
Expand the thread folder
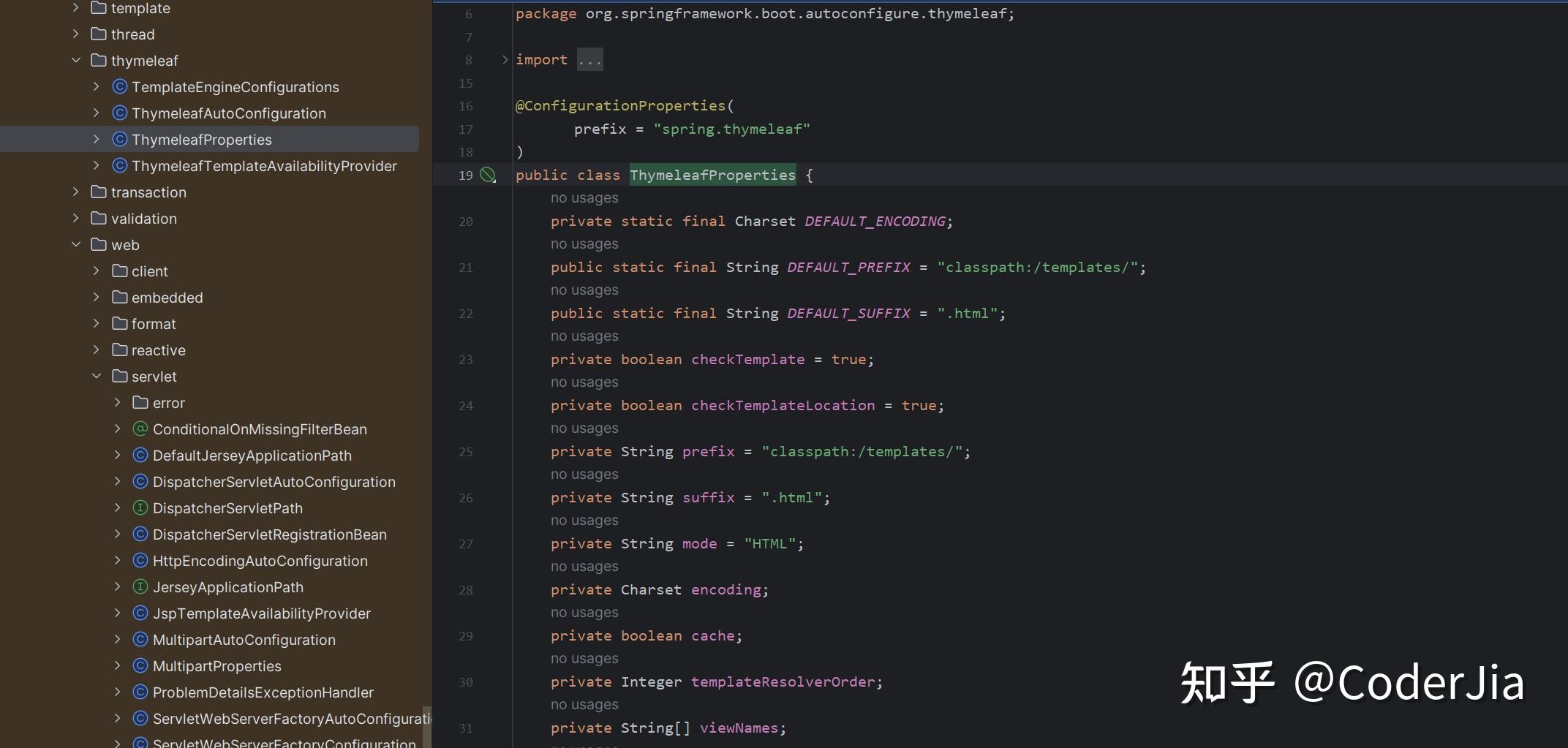point(76,34)
